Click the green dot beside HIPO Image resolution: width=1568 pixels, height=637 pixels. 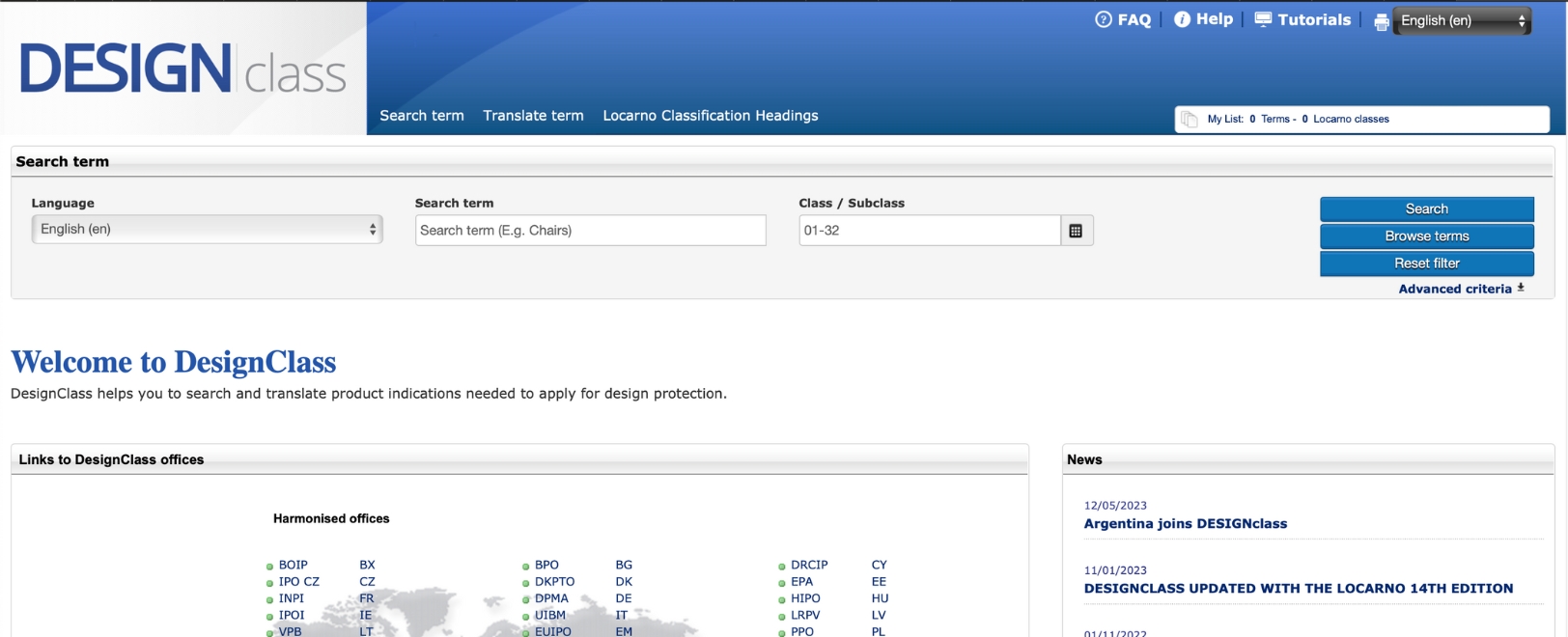pyautogui.click(x=781, y=599)
